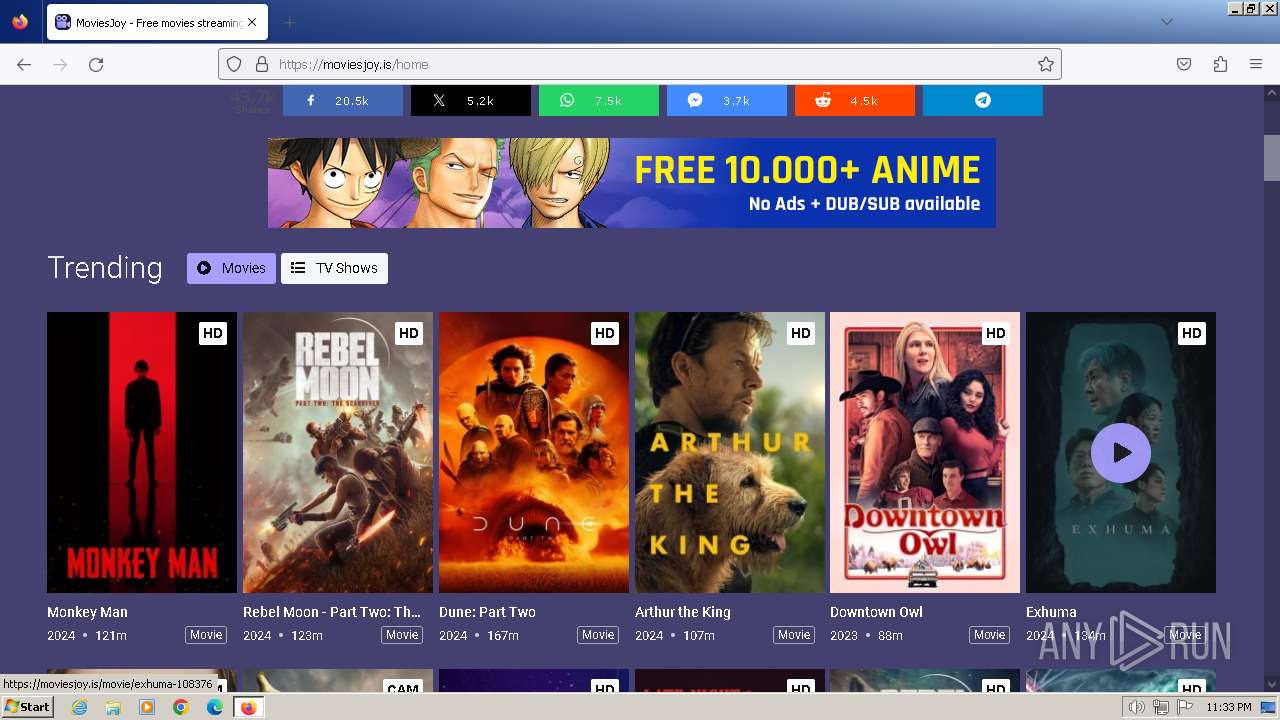Share on Reddit button
This screenshot has width=1280, height=720.
pos(854,100)
